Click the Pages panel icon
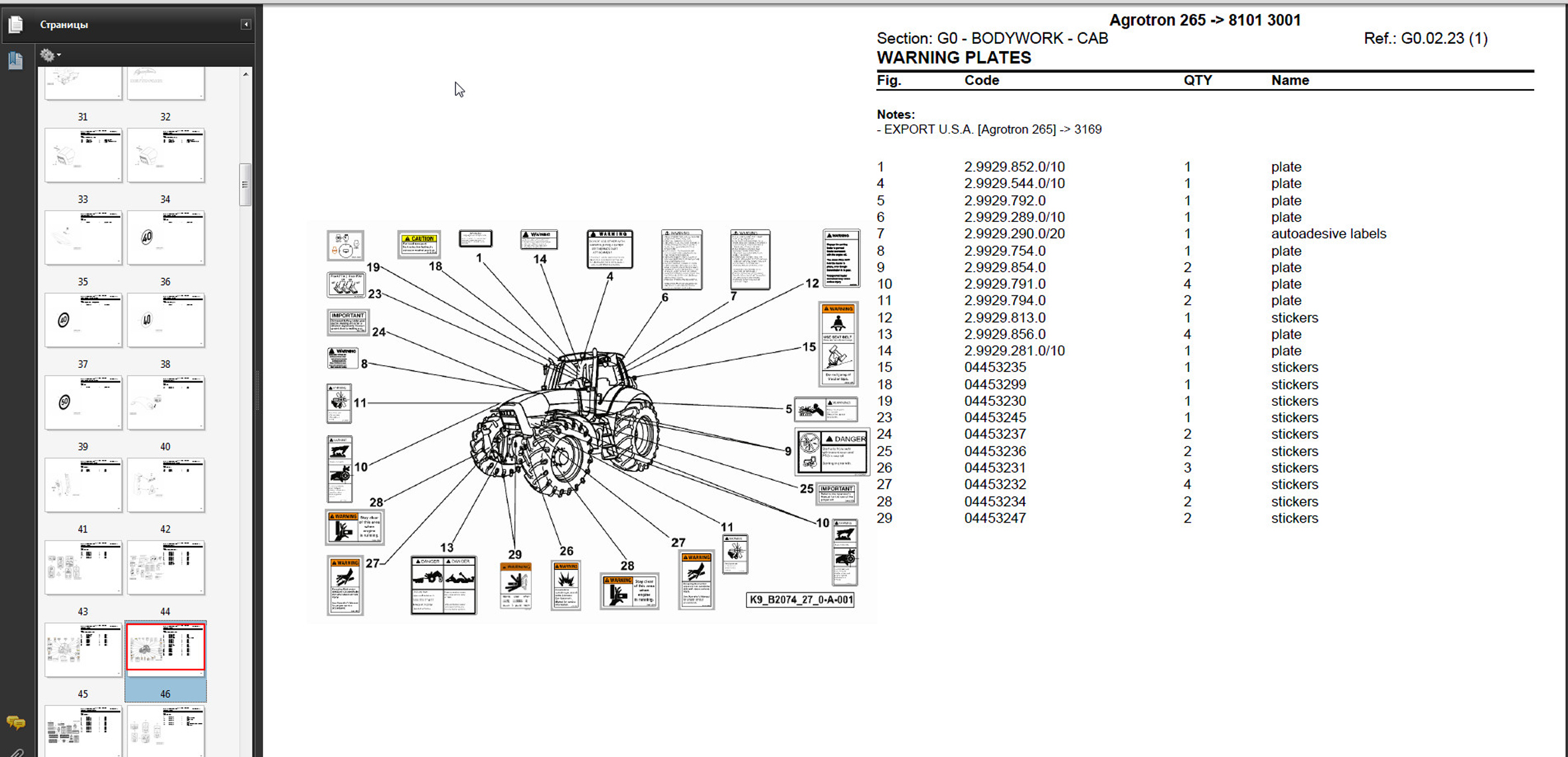1568x757 pixels. click(15, 25)
